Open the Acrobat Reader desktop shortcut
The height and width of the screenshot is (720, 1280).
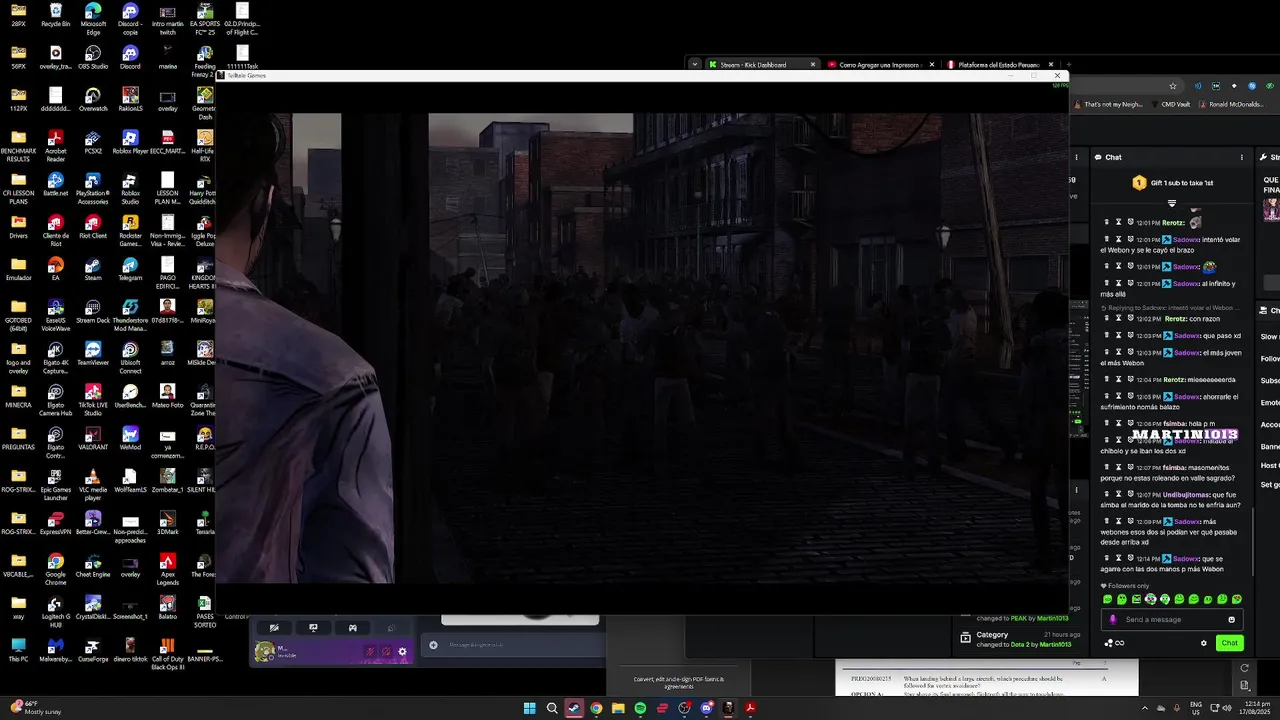click(x=56, y=146)
